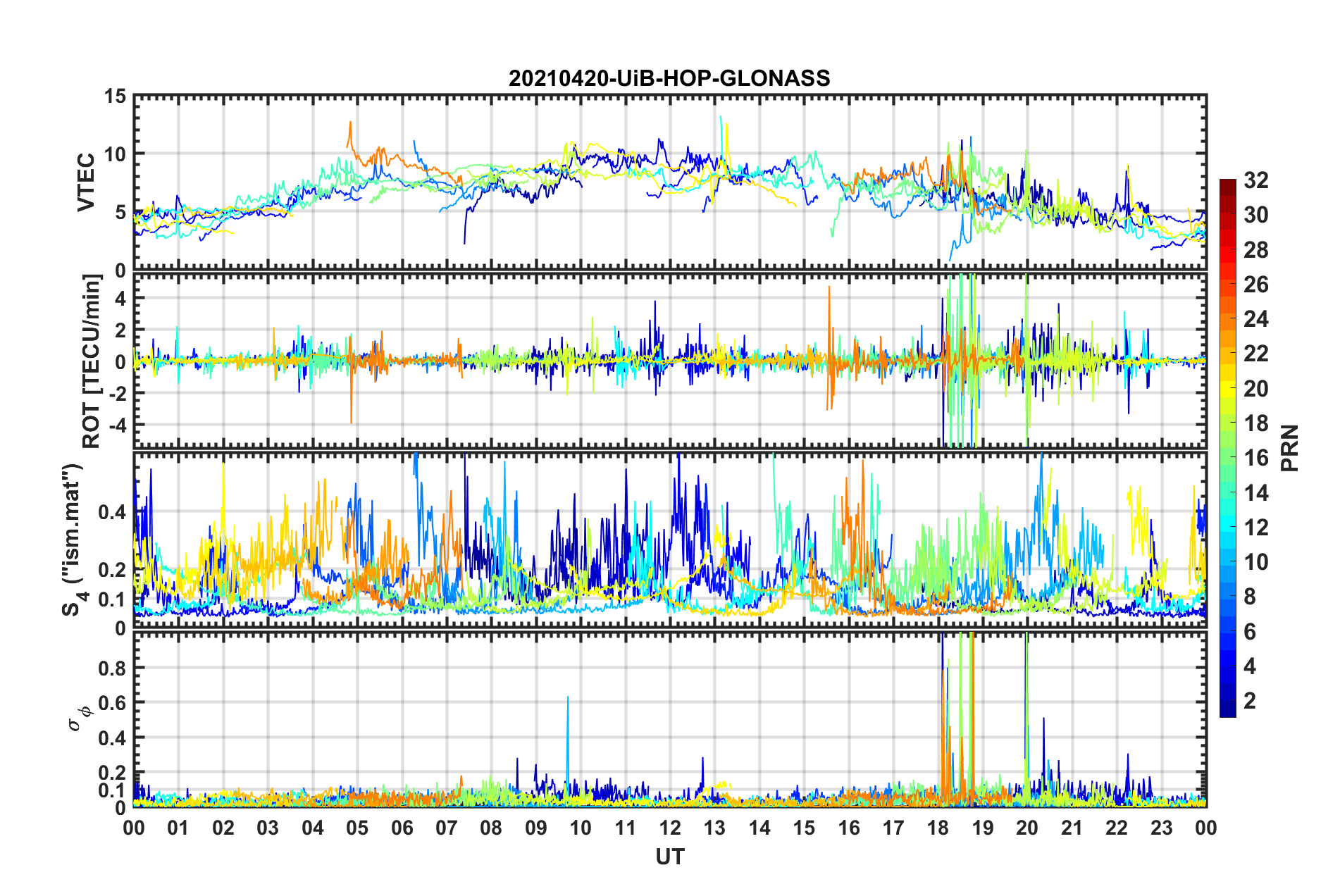
Task: Click colorbar tick label 32
Action: pyautogui.click(x=1256, y=180)
